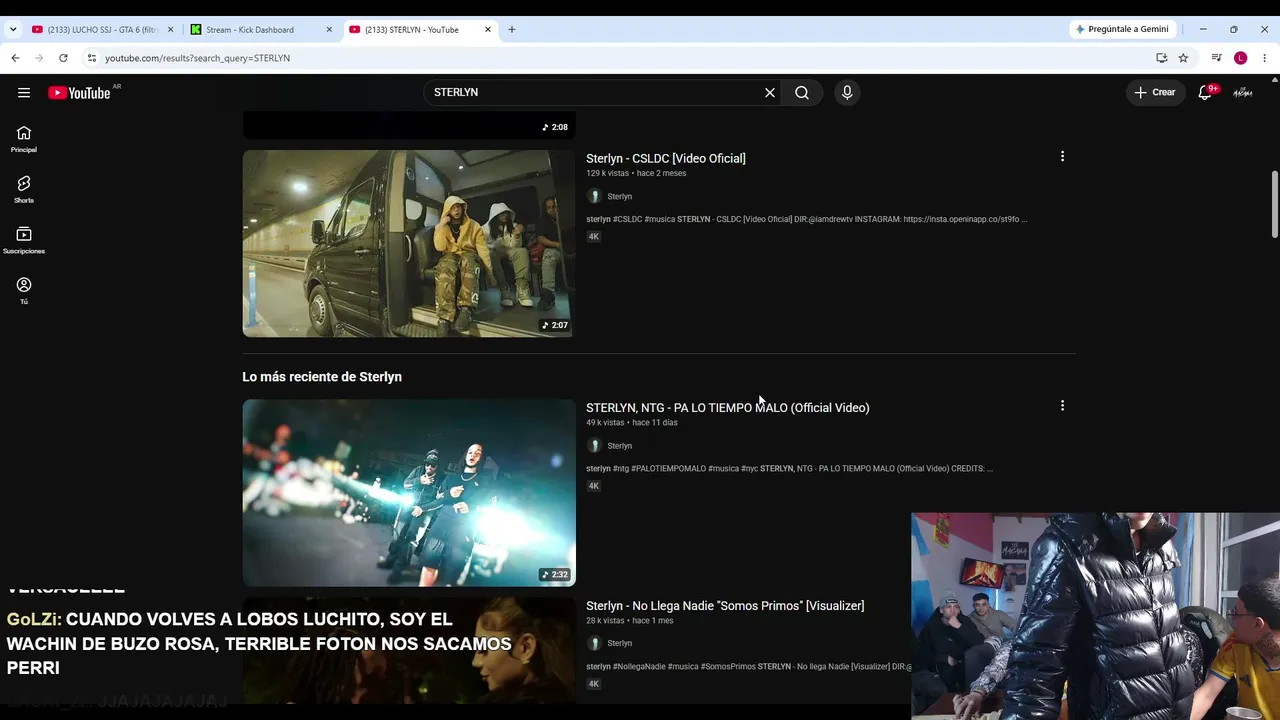The width and height of the screenshot is (1280, 720).
Task: Click Sterlyn channel name under CSLDC video
Action: (x=620, y=197)
